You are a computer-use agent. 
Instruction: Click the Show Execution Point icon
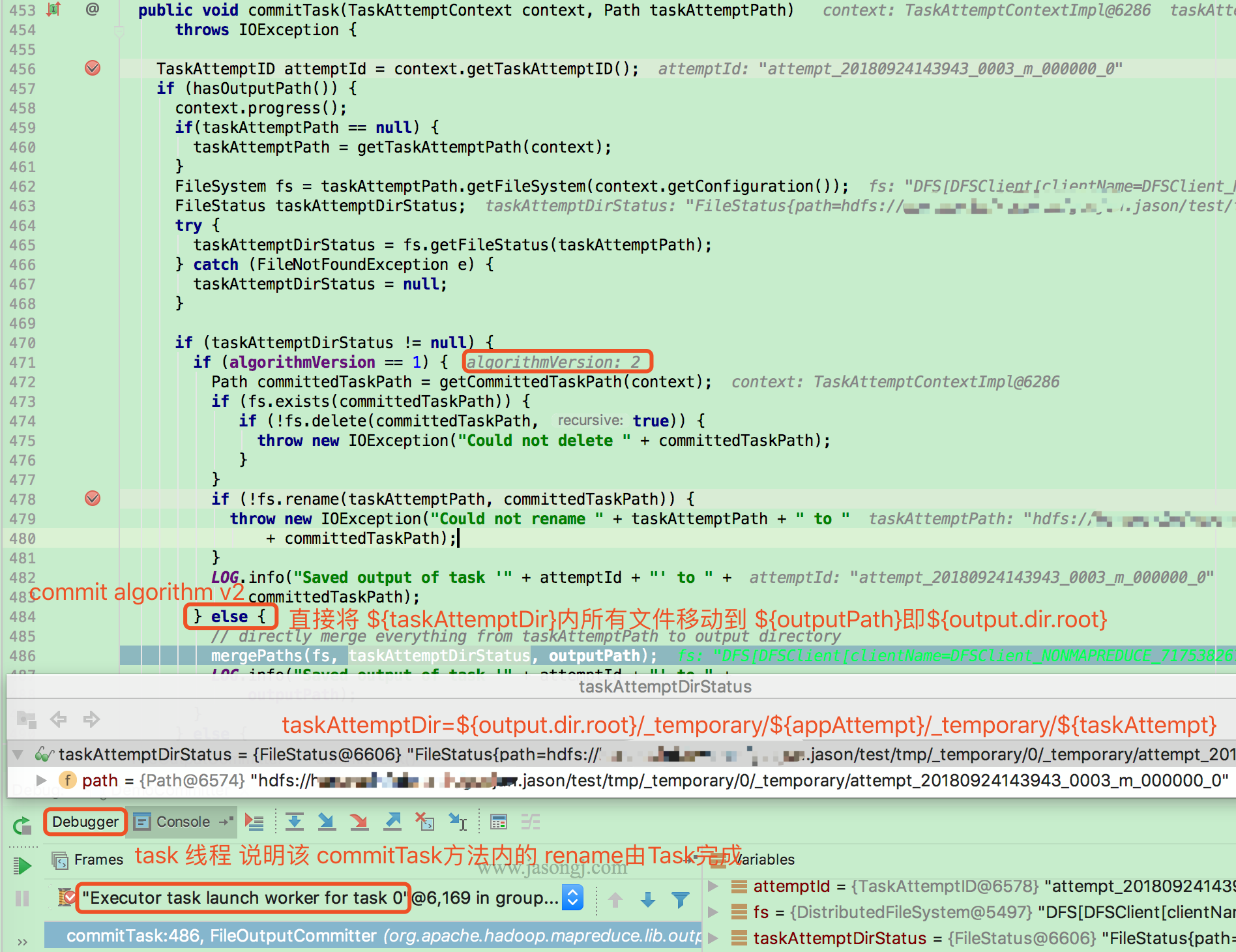255,821
